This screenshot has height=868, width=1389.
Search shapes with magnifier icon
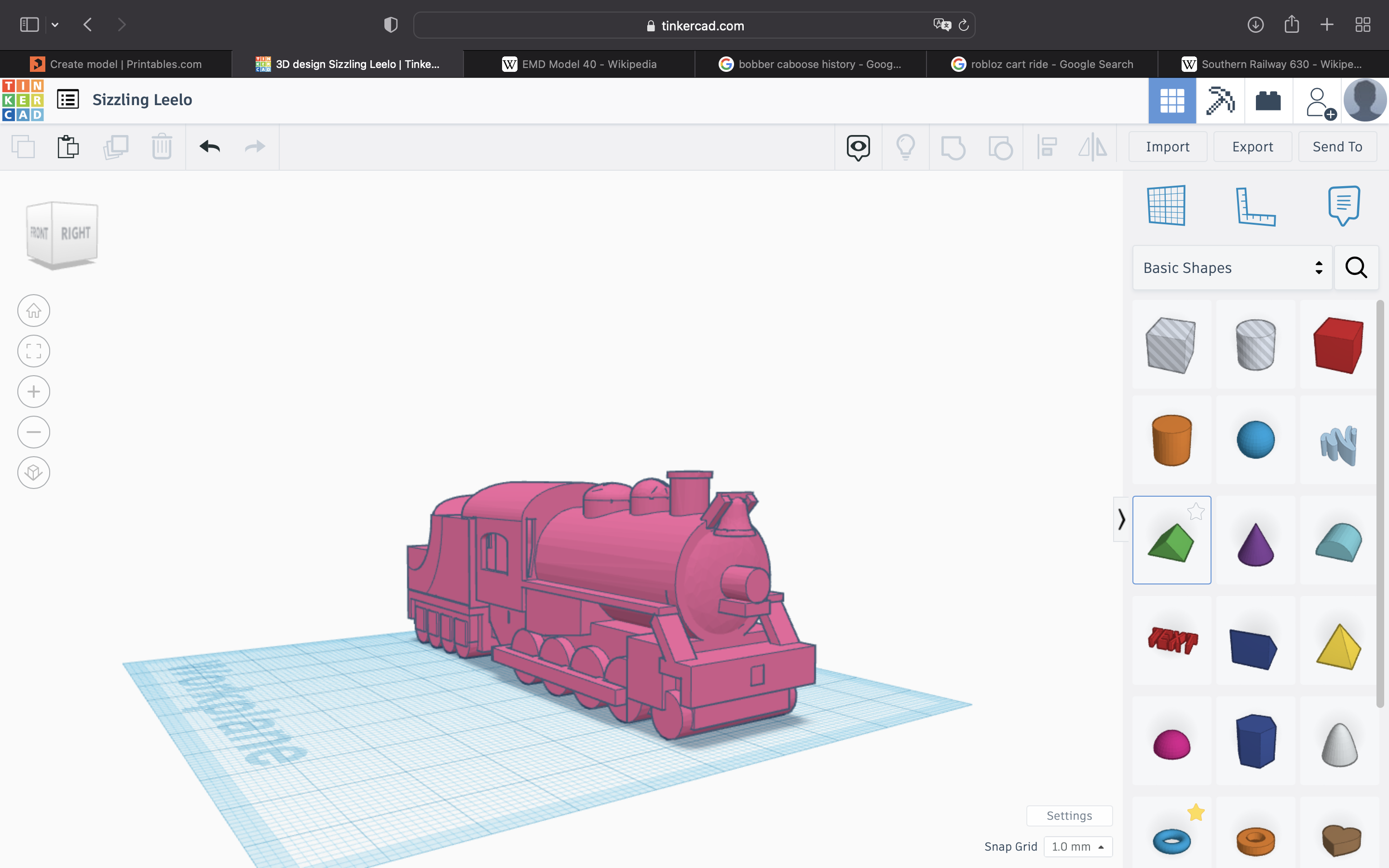[1356, 268]
